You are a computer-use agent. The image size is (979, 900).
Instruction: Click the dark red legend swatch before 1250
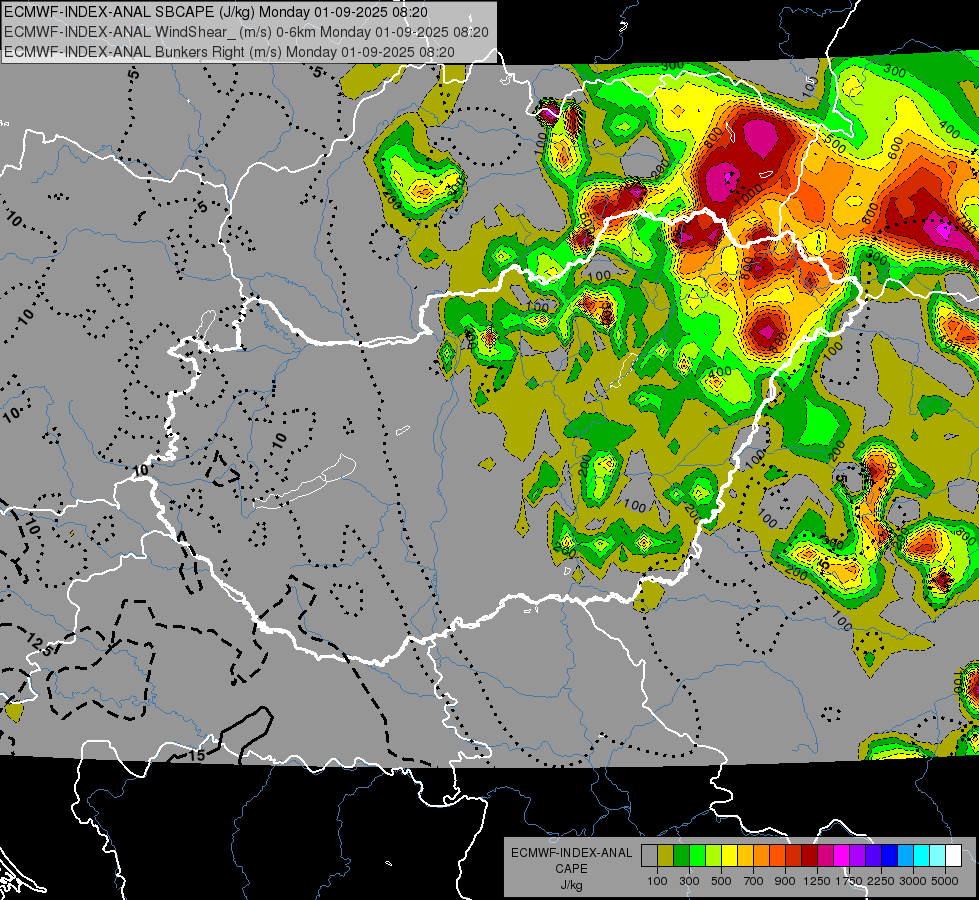(809, 856)
